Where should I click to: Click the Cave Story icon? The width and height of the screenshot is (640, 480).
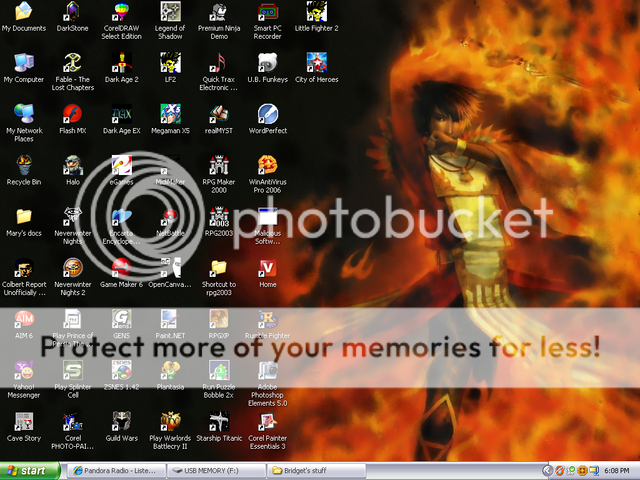tap(23, 420)
